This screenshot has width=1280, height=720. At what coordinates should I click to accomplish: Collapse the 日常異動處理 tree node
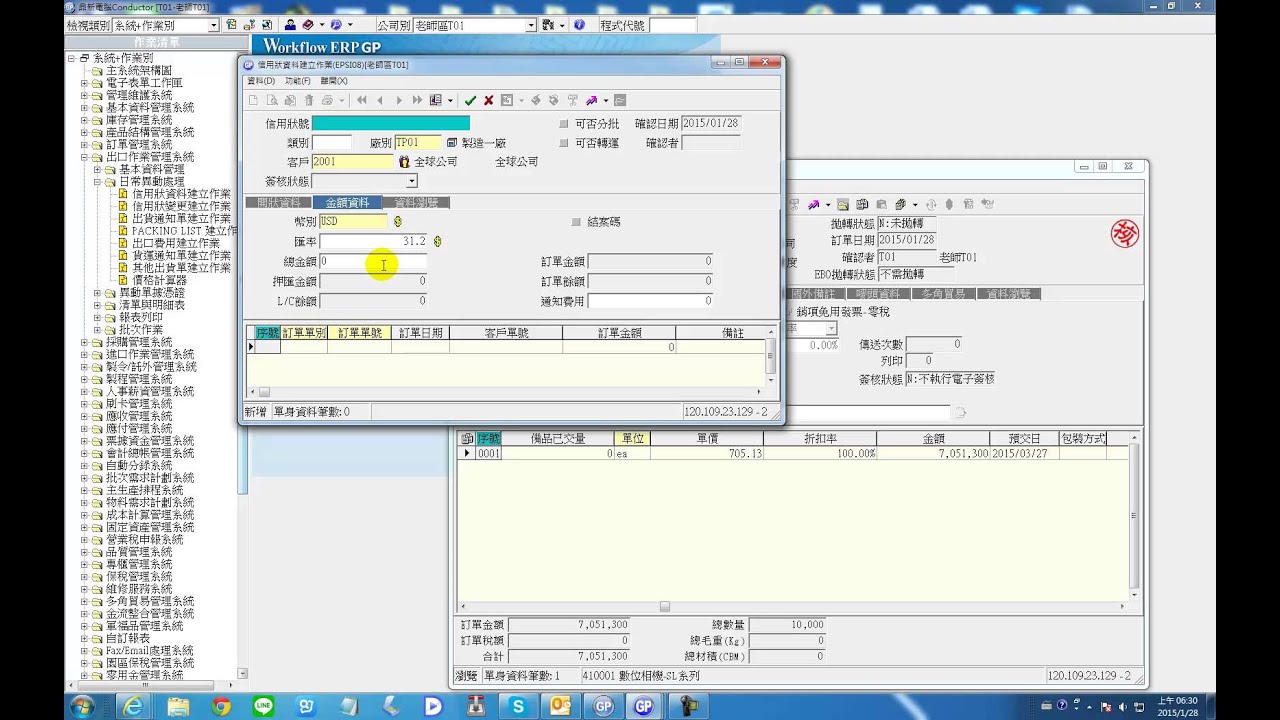(x=98, y=182)
